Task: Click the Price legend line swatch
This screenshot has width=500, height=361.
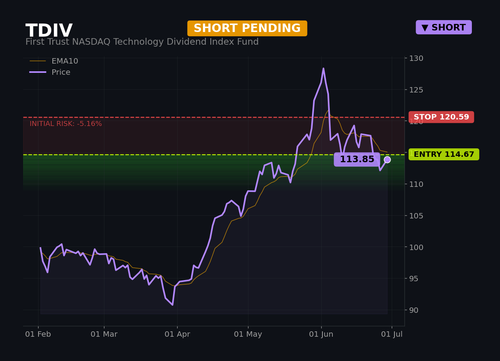Action: [38, 72]
